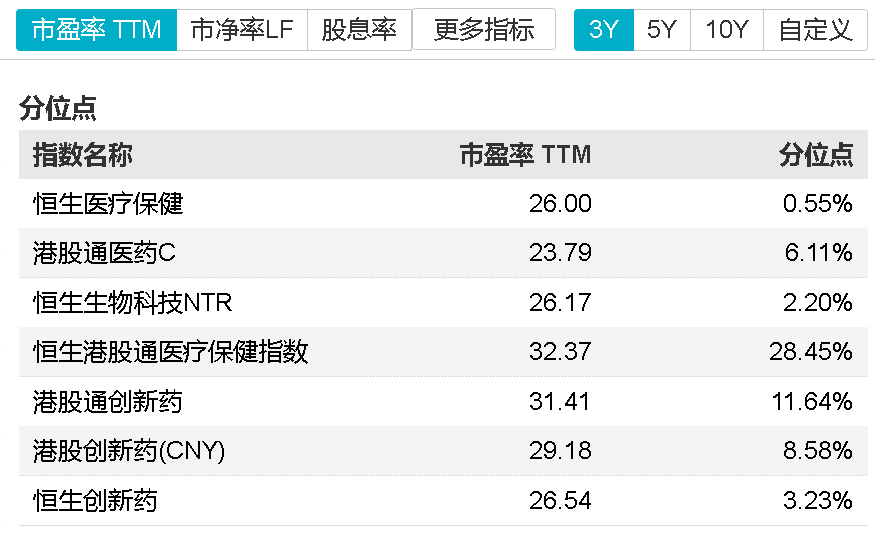The width and height of the screenshot is (875, 543).
Task: Select the 市盈率 TTM tab
Action: pyautogui.click(x=97, y=30)
